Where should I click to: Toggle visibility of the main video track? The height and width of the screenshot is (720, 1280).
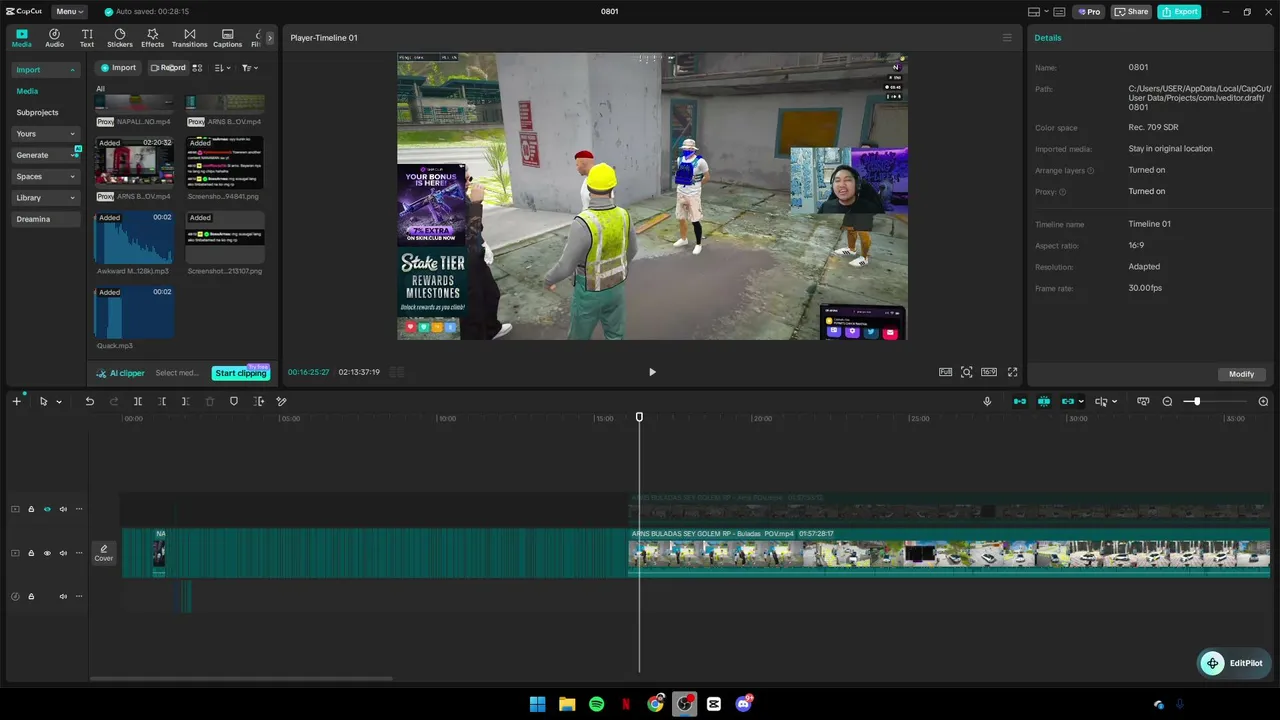pos(47,553)
